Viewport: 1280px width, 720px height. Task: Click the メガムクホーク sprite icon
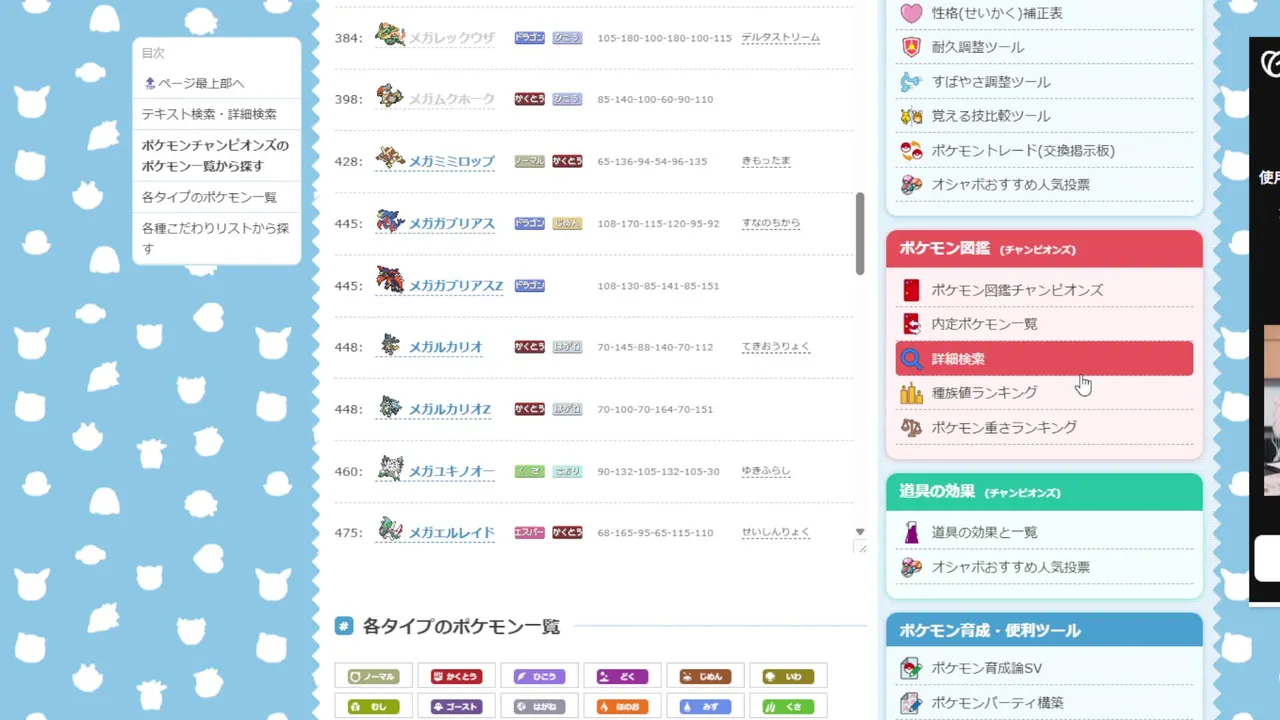point(390,98)
